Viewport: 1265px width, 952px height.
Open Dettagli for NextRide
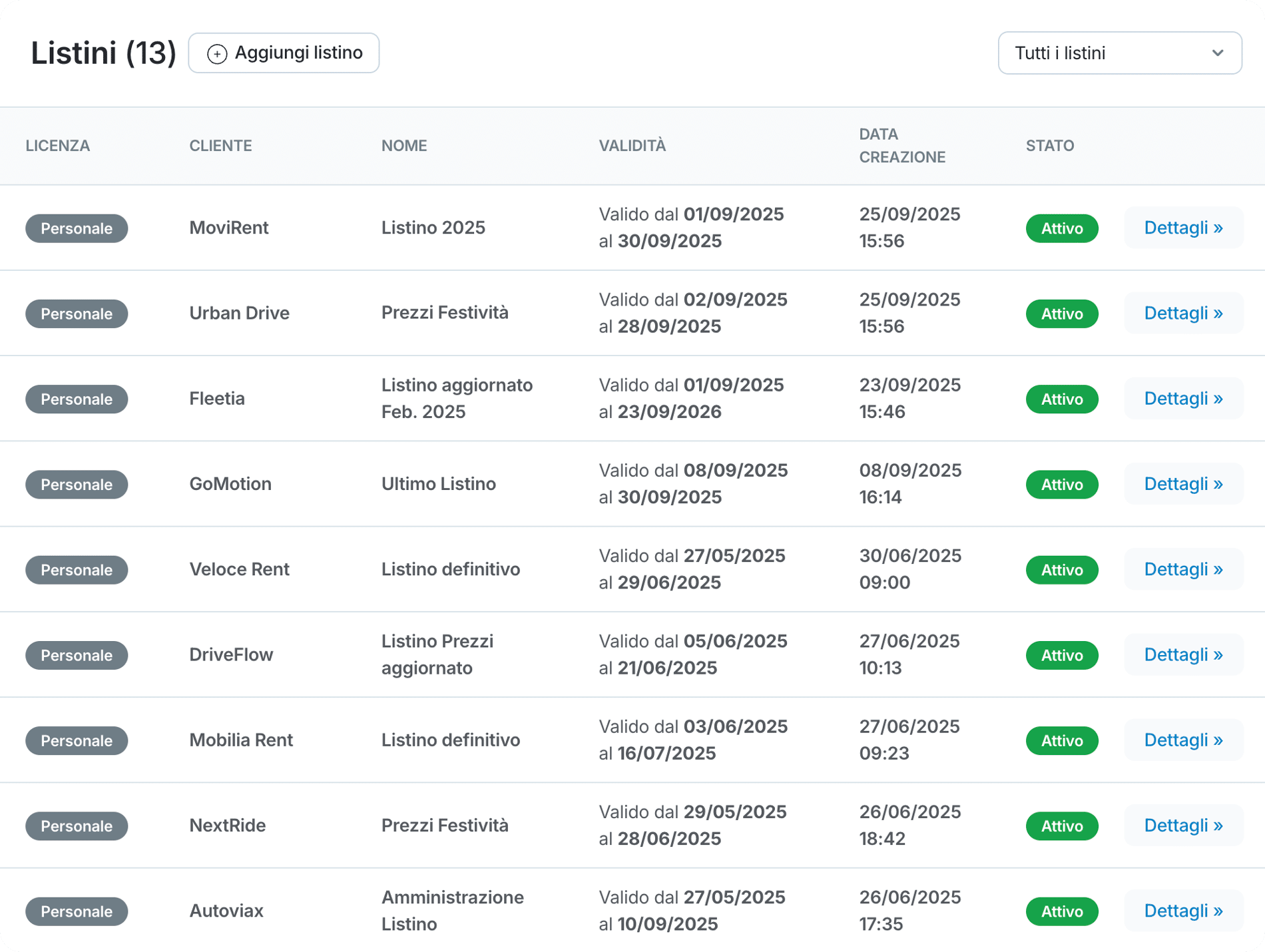click(x=1183, y=826)
